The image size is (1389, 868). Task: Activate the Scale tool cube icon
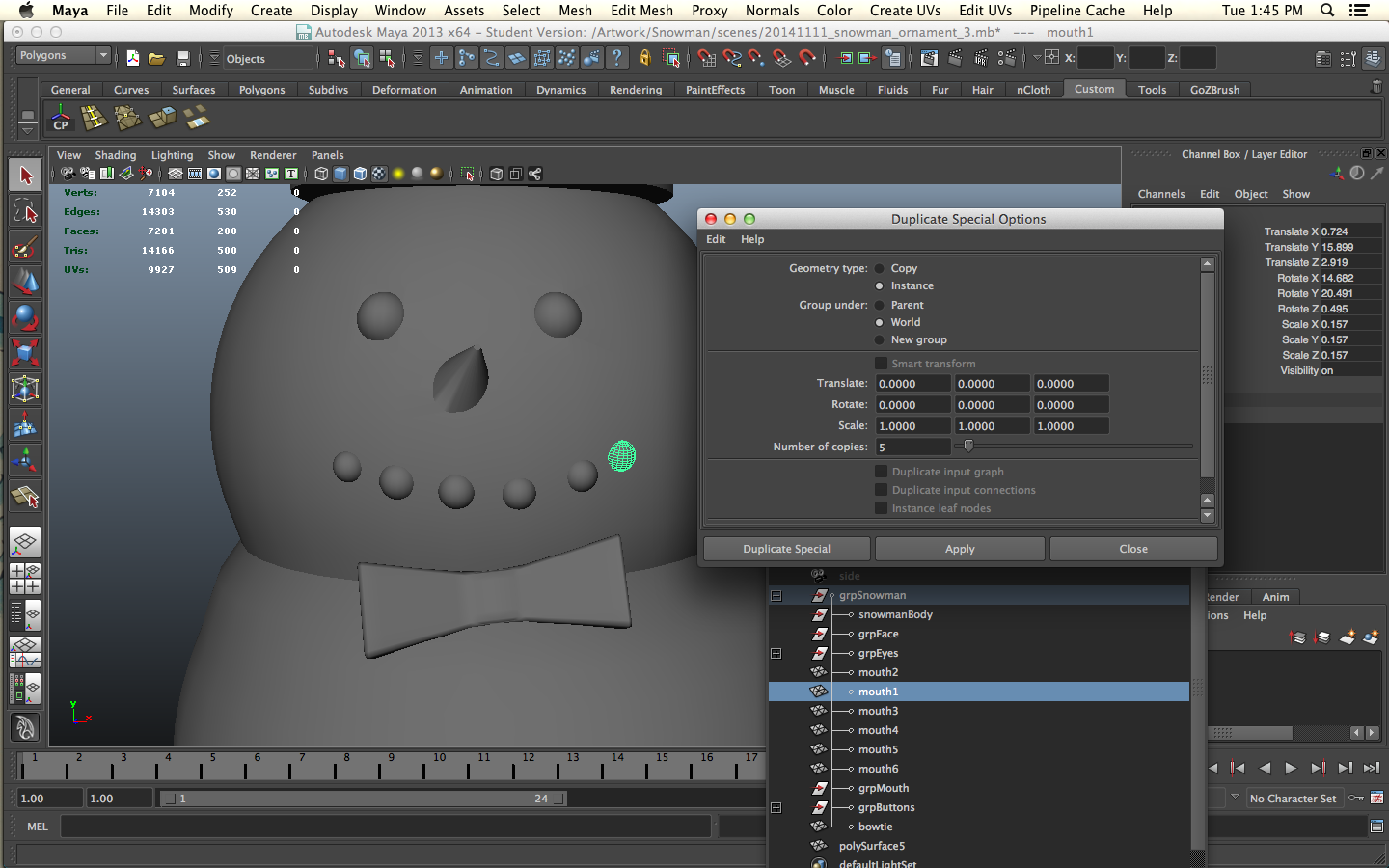(x=25, y=353)
